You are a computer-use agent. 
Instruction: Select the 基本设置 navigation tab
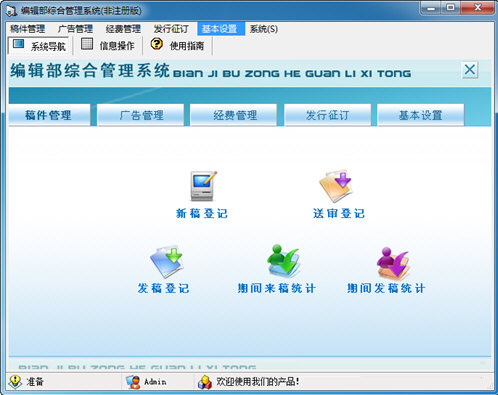coord(421,115)
